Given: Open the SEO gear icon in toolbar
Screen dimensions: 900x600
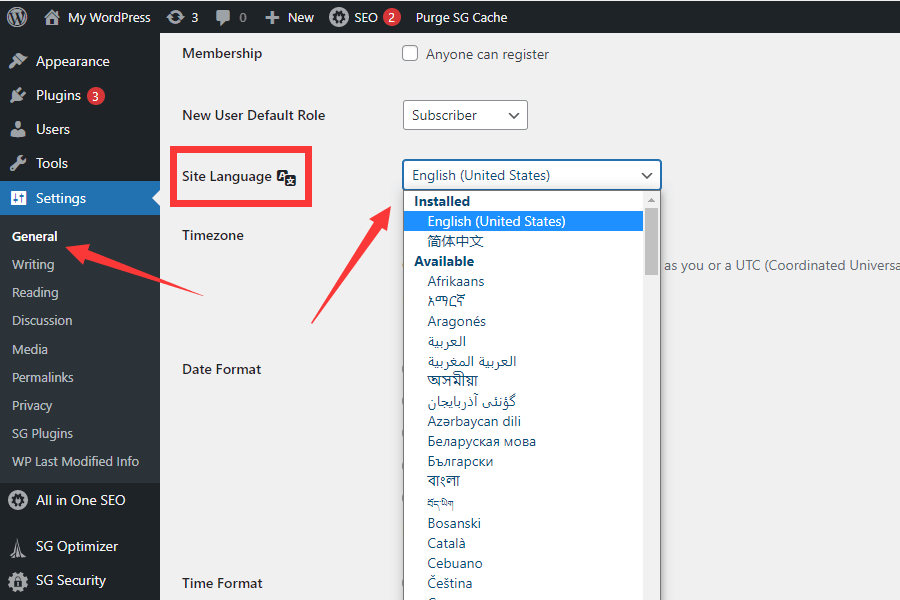Looking at the screenshot, I should pyautogui.click(x=339, y=17).
